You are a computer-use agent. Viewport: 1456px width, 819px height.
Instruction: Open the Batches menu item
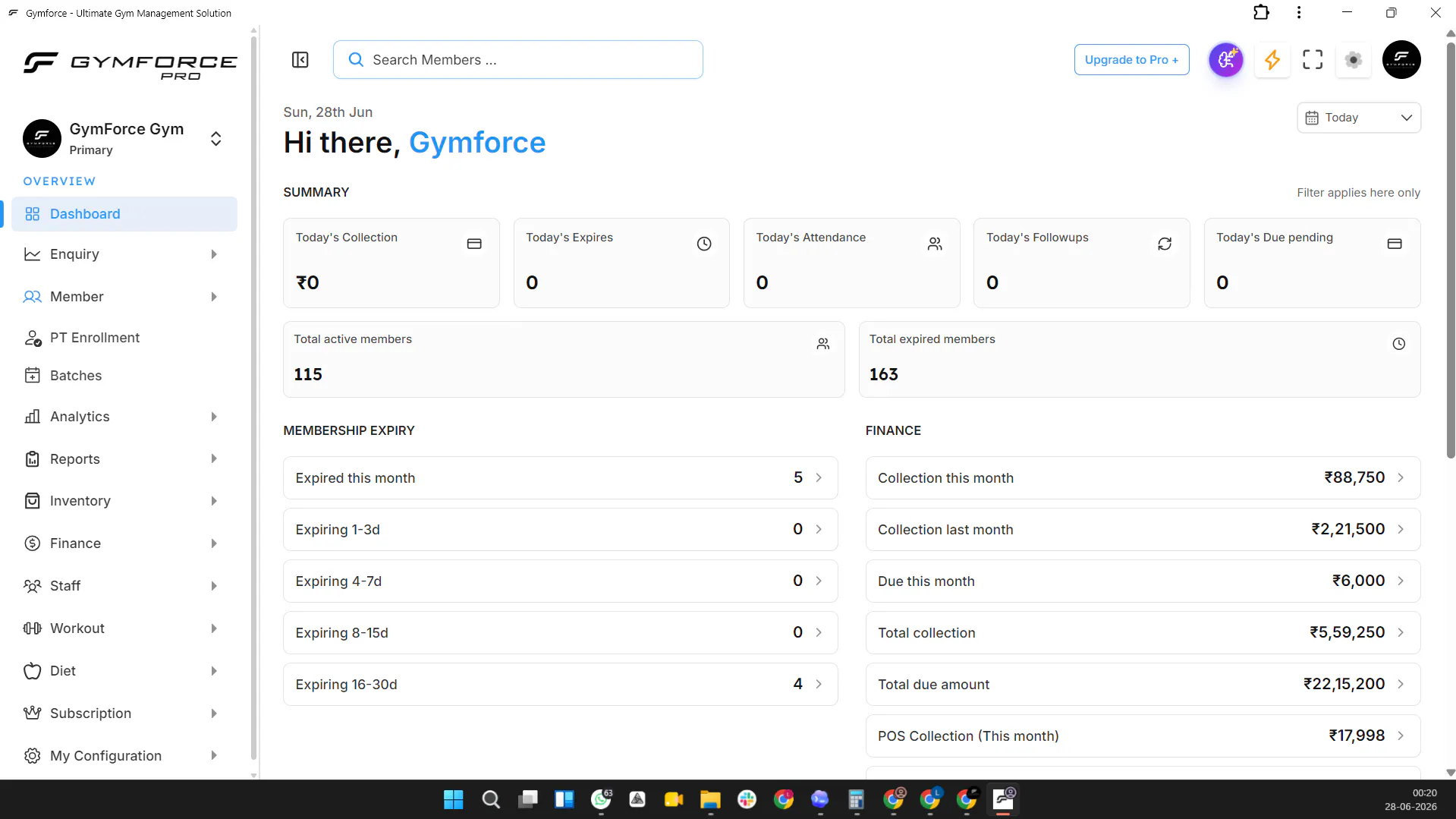click(x=124, y=376)
